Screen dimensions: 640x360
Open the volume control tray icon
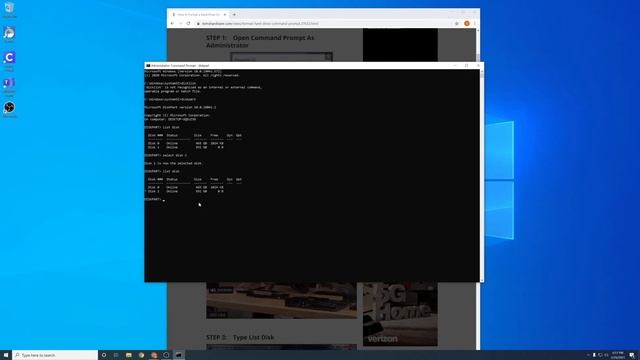pyautogui.click(x=606, y=355)
